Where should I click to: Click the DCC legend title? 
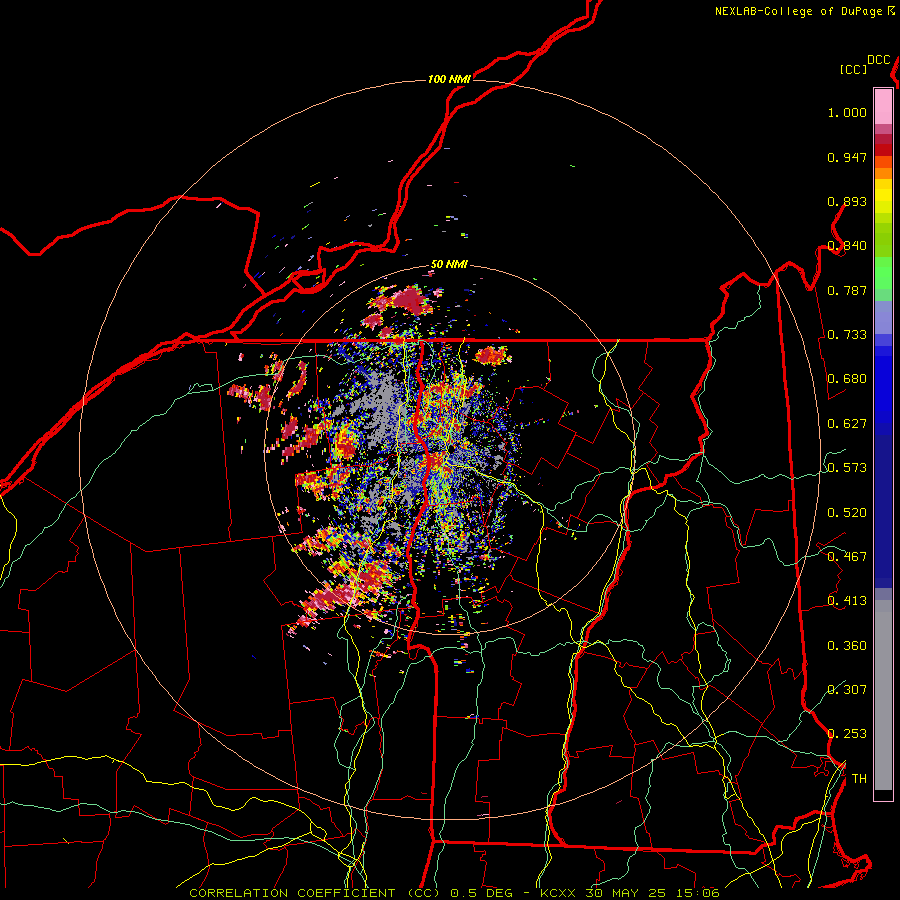pyautogui.click(x=879, y=60)
